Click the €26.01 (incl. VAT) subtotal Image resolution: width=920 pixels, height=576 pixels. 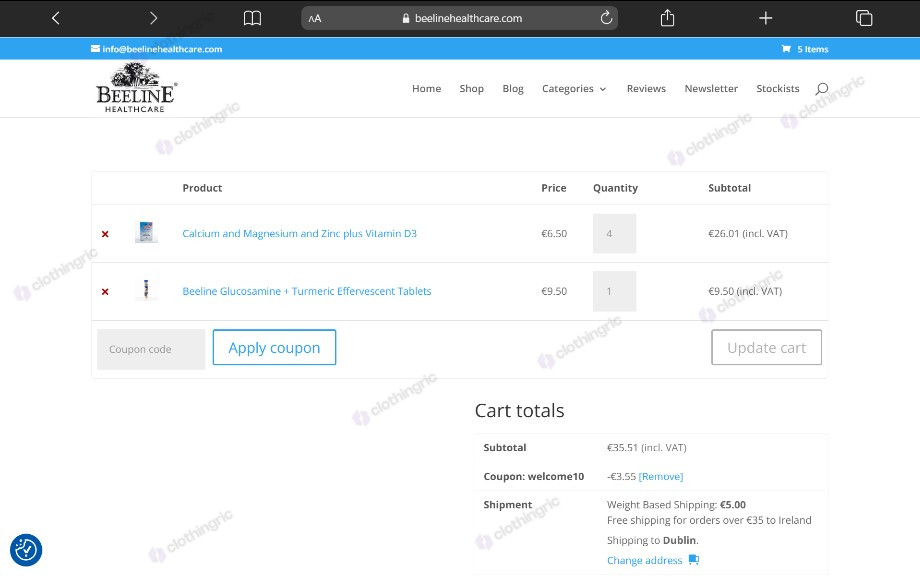click(748, 233)
